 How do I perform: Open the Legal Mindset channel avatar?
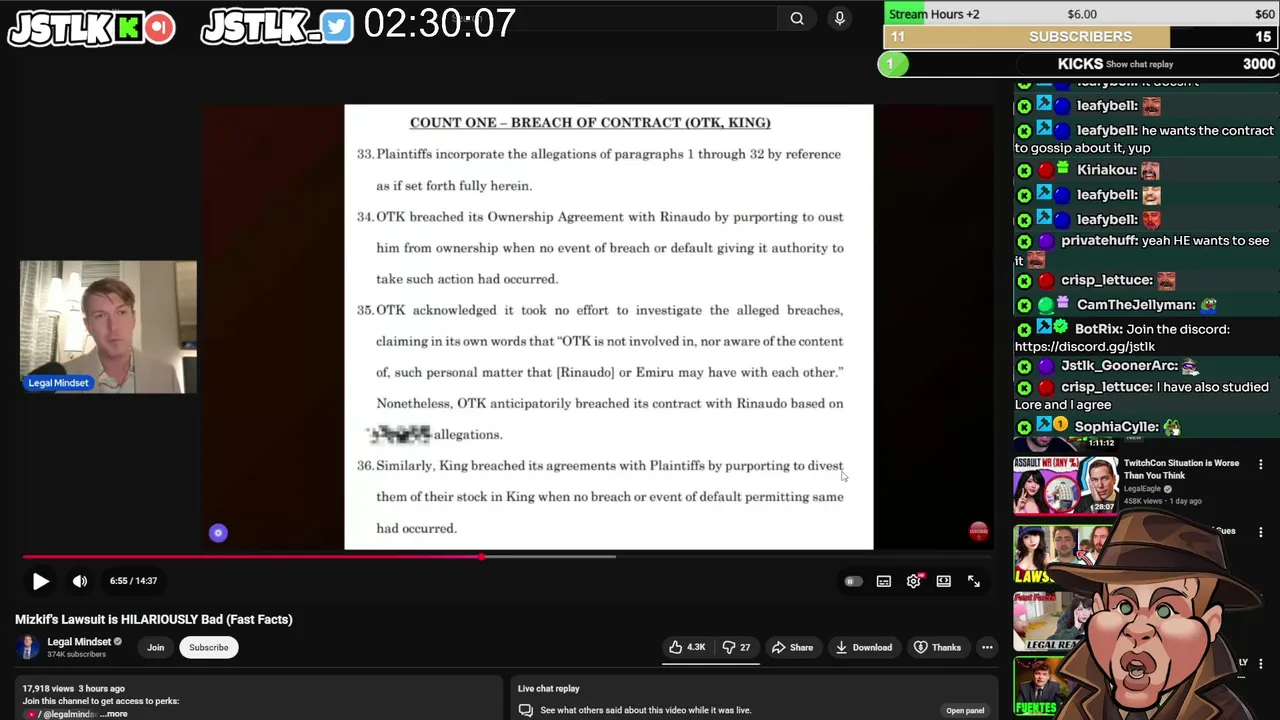pyautogui.click(x=28, y=647)
